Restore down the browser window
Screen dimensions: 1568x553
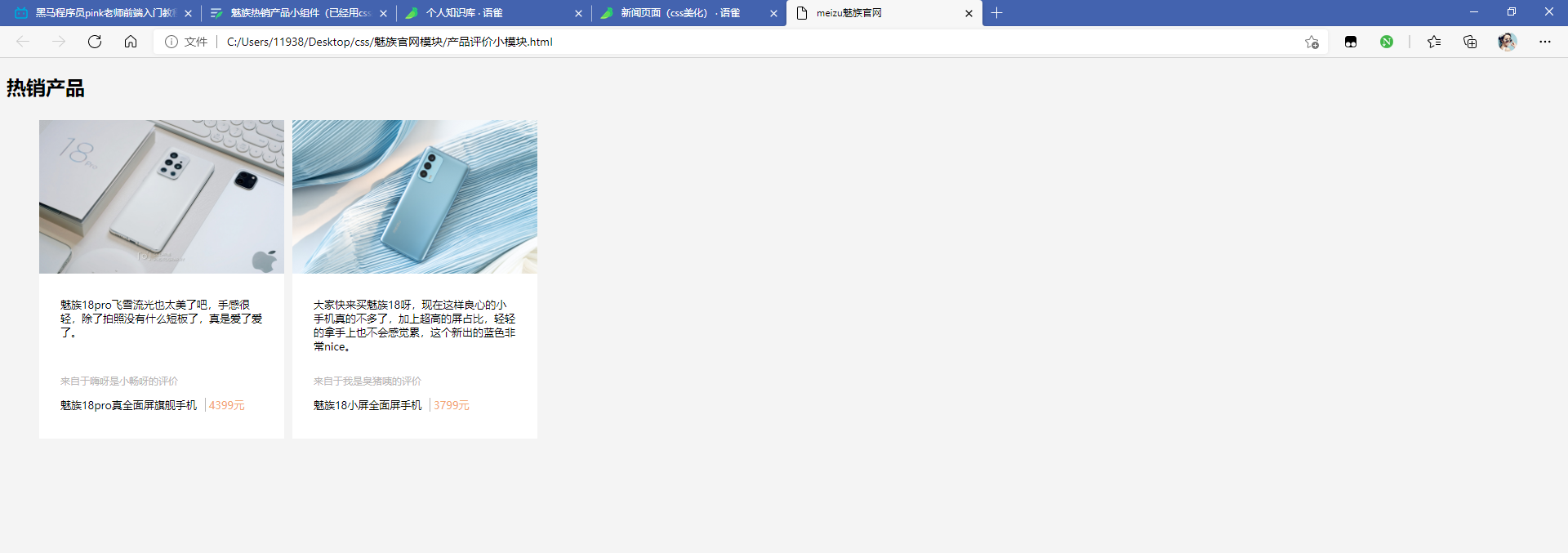pos(1512,12)
